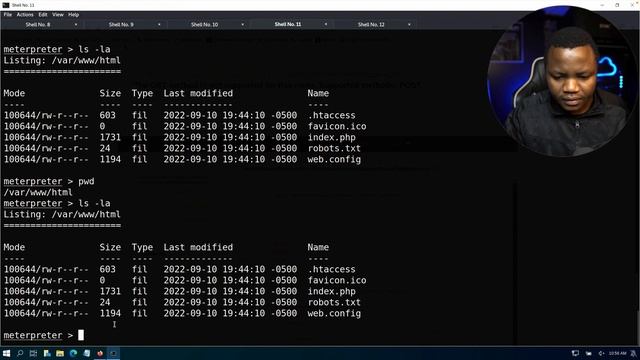Click 'web.config' in the first listing
The image size is (640, 360).
click(x=334, y=160)
